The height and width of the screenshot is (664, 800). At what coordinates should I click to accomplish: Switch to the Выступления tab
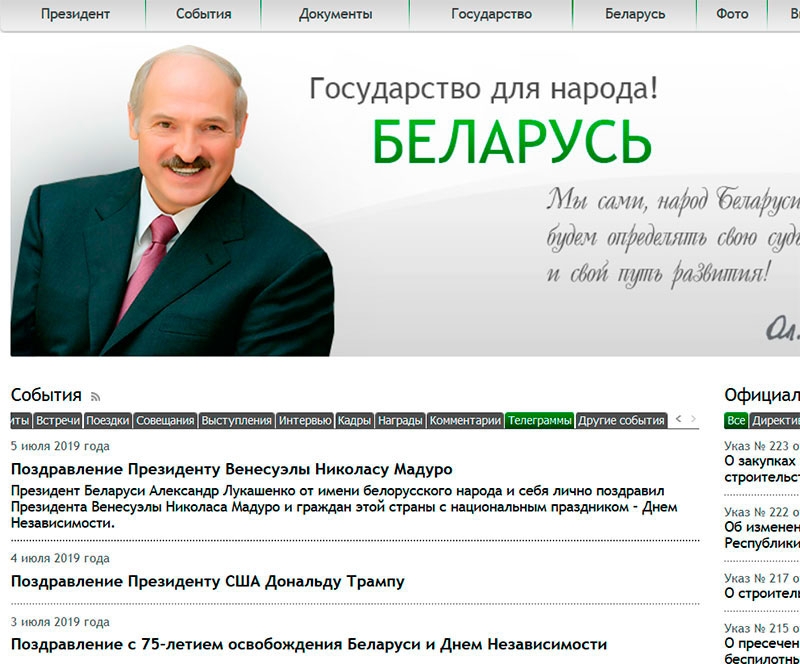[x=236, y=421]
